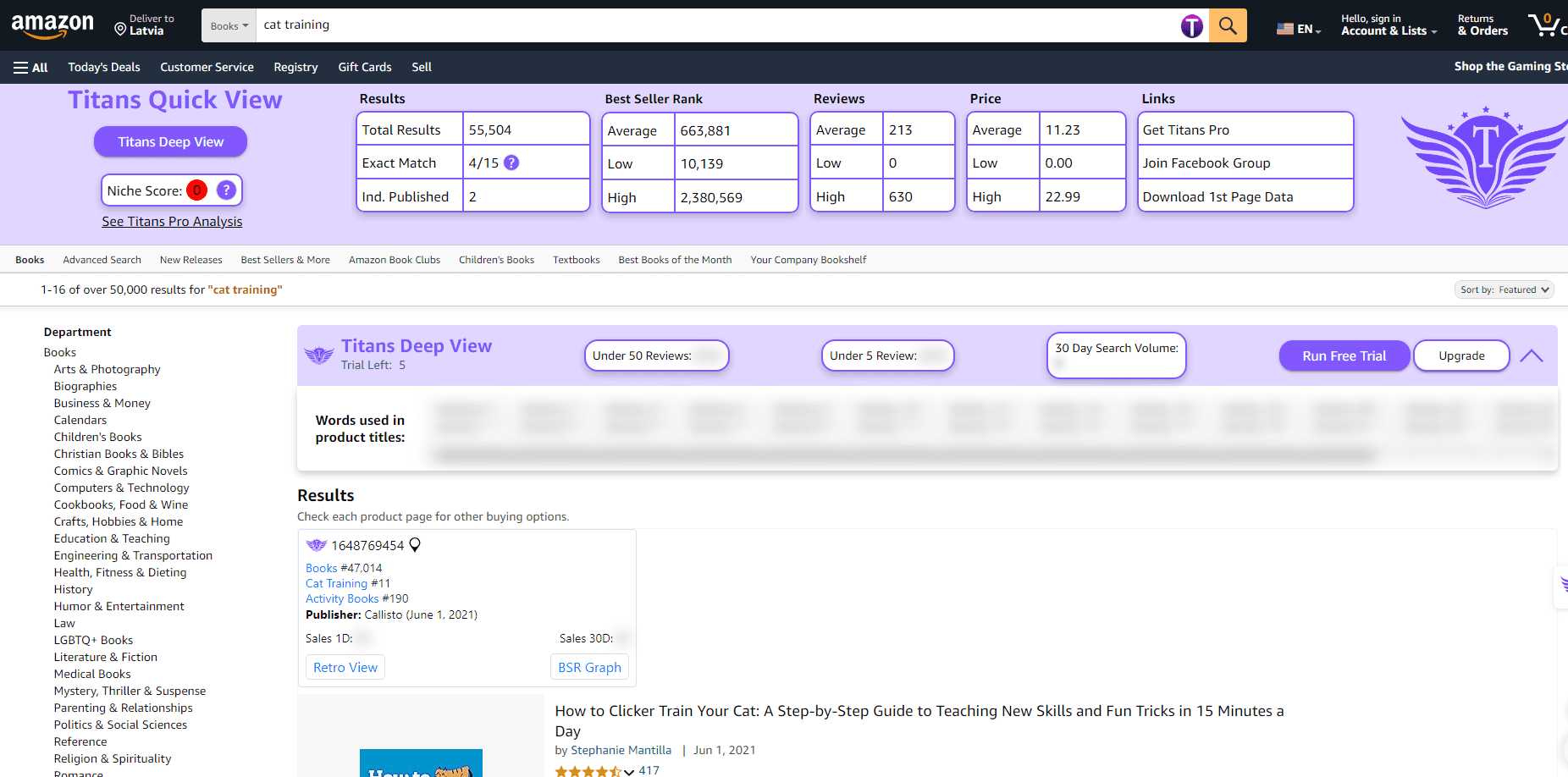Viewport: 1568px width, 777px height.
Task: Open the Advanced Search tab
Action: [102, 260]
